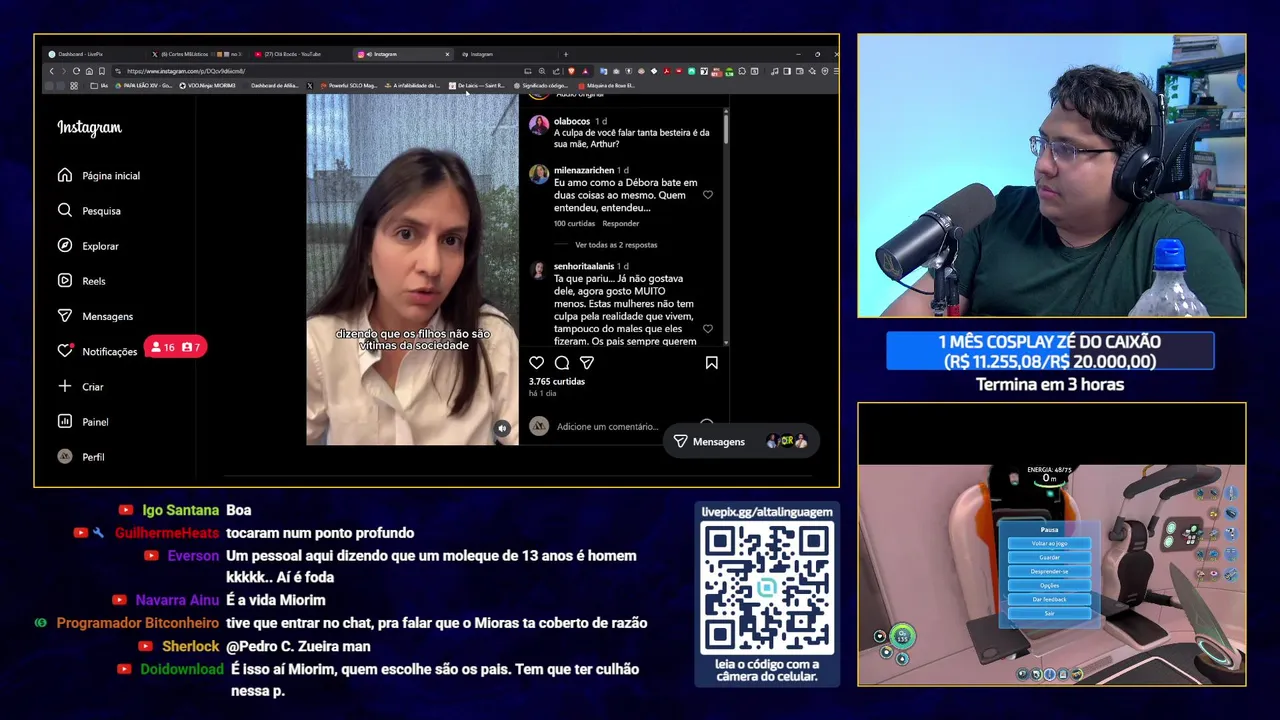Toggle the video mute speaker icon
Image resolution: width=1280 pixels, height=720 pixels.
point(503,428)
